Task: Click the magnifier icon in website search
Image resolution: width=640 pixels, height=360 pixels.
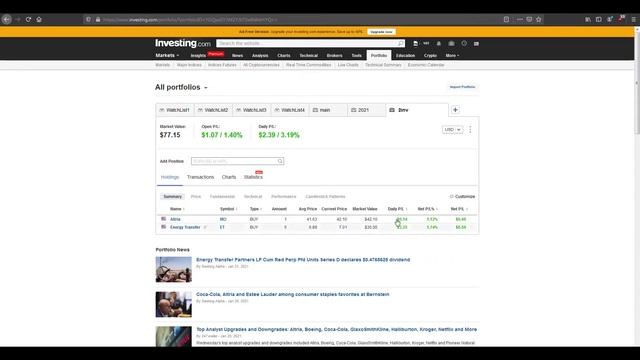Action: pos(400,43)
